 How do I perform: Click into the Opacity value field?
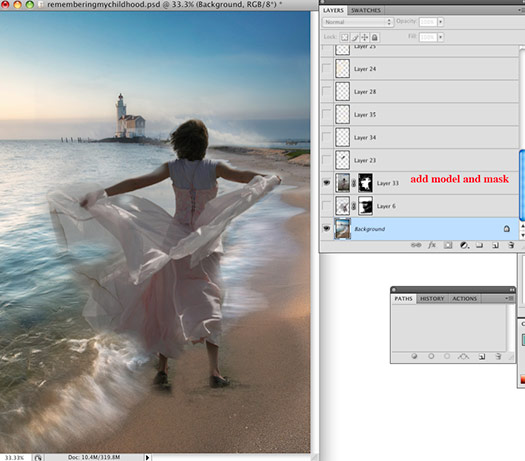428,22
